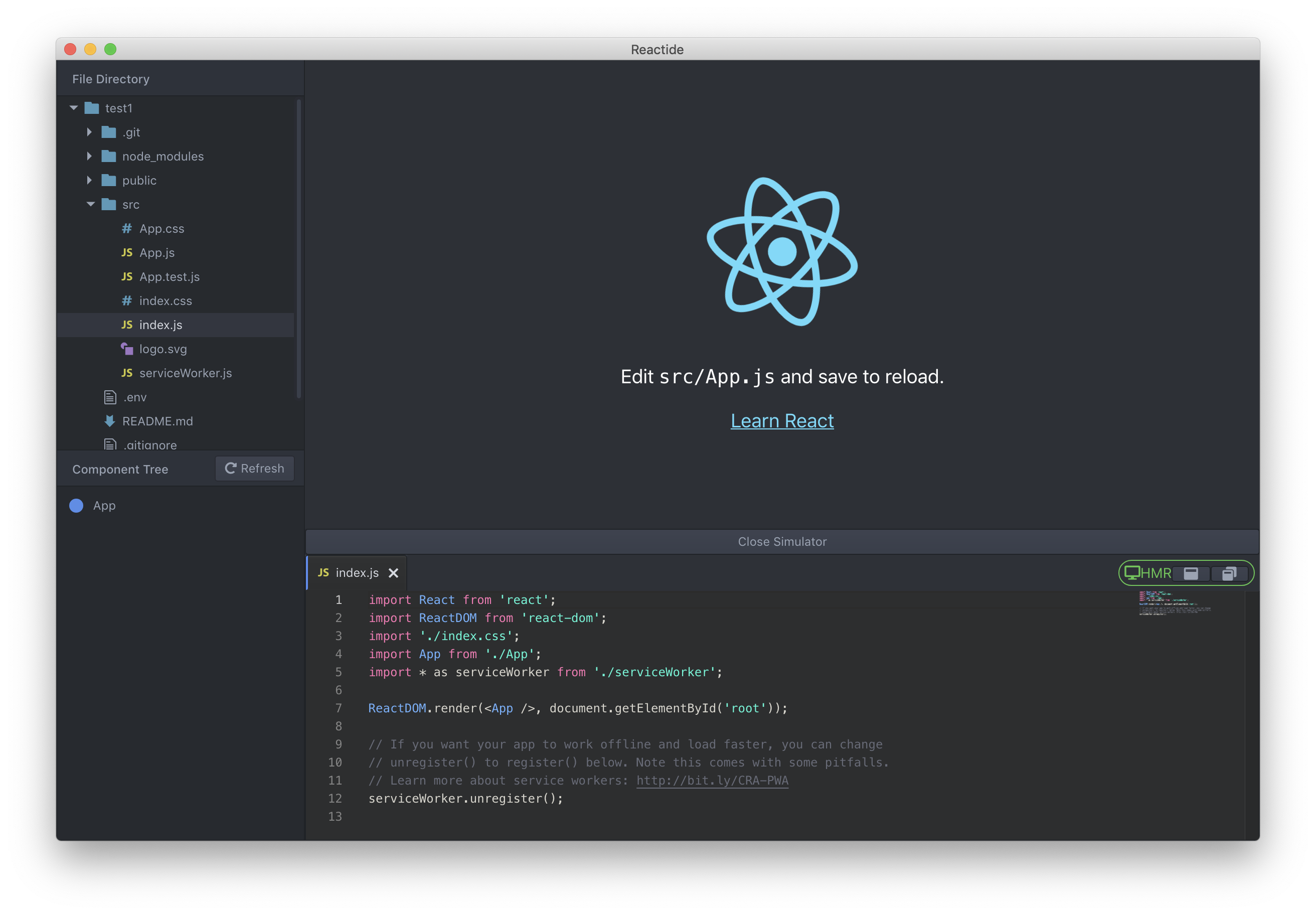
Task: Toggle the src folder visibility state
Action: coord(90,204)
